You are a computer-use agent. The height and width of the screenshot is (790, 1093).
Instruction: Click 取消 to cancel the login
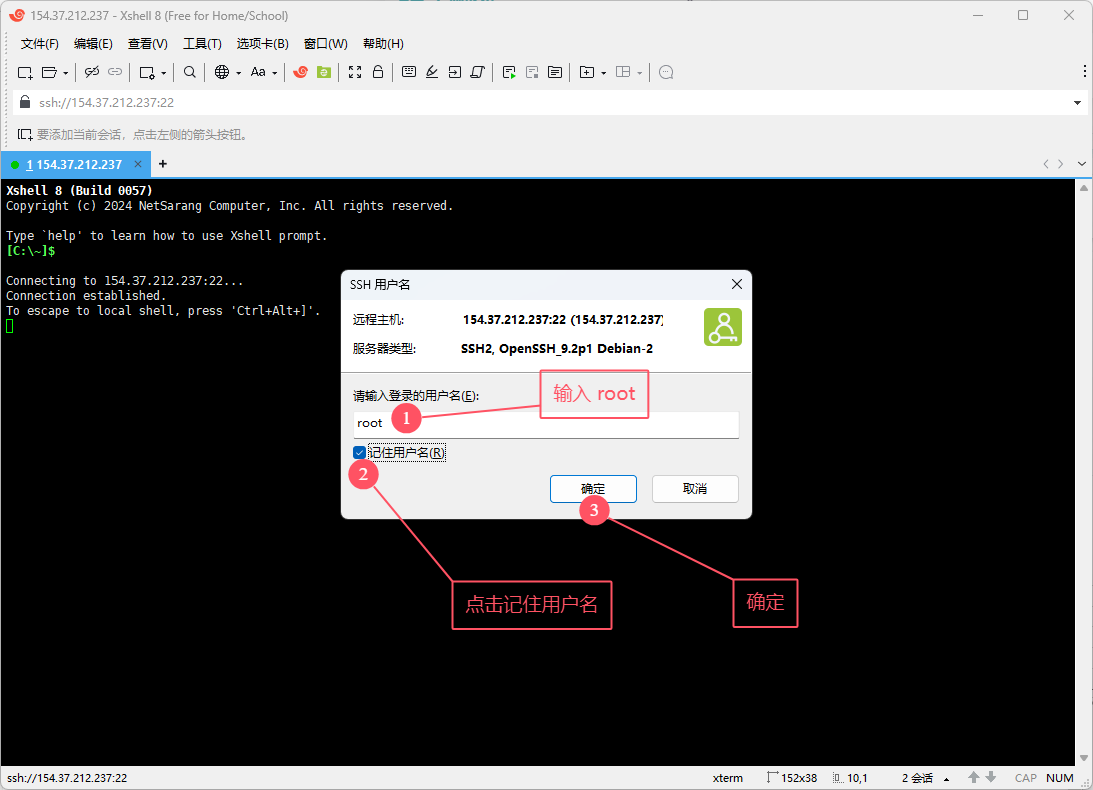[695, 489]
